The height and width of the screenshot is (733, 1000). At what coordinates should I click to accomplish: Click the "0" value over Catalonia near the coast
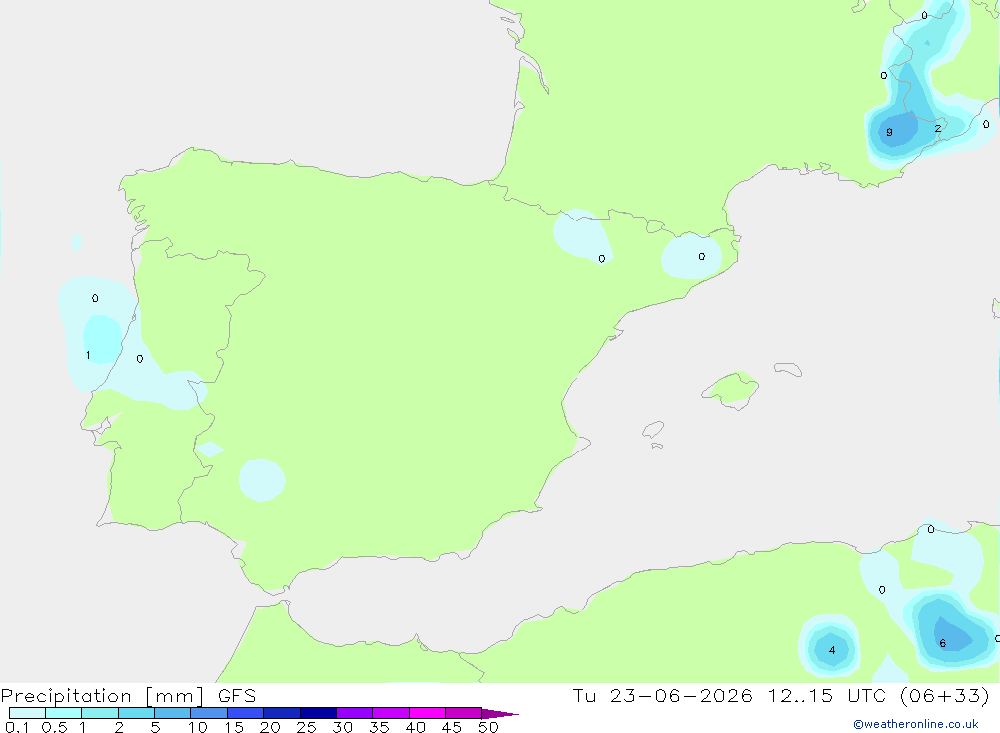tap(702, 256)
